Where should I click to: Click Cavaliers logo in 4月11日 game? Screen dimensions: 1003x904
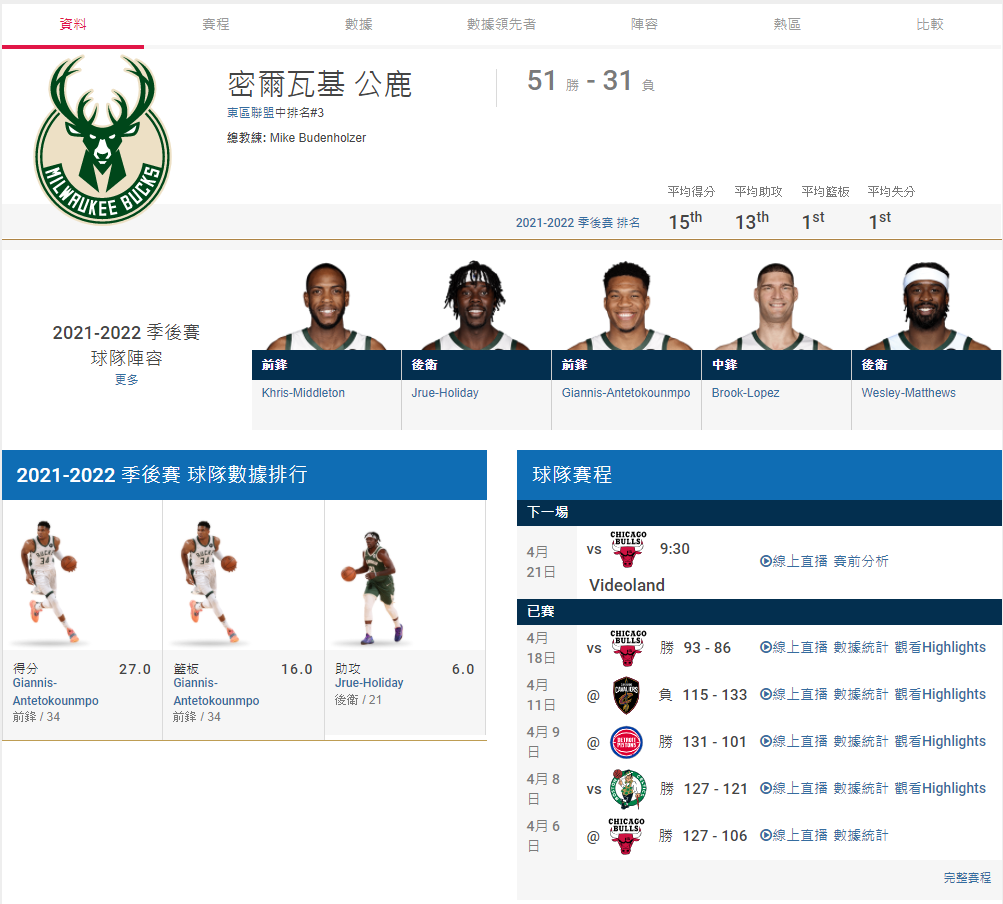(627, 695)
